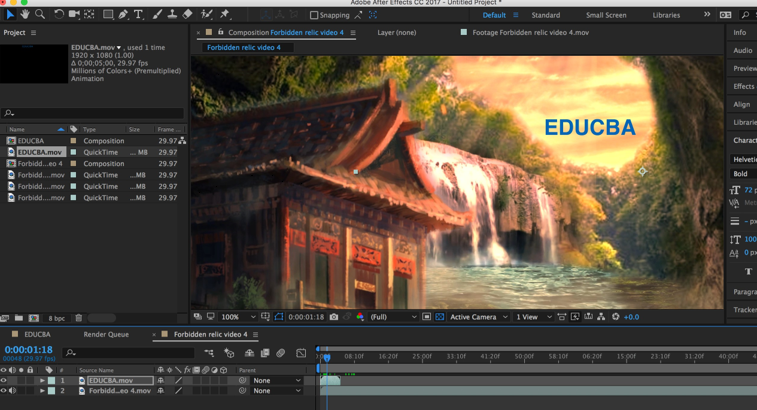Expand the Forbidd...eo 4.mov layer properties

click(42, 391)
